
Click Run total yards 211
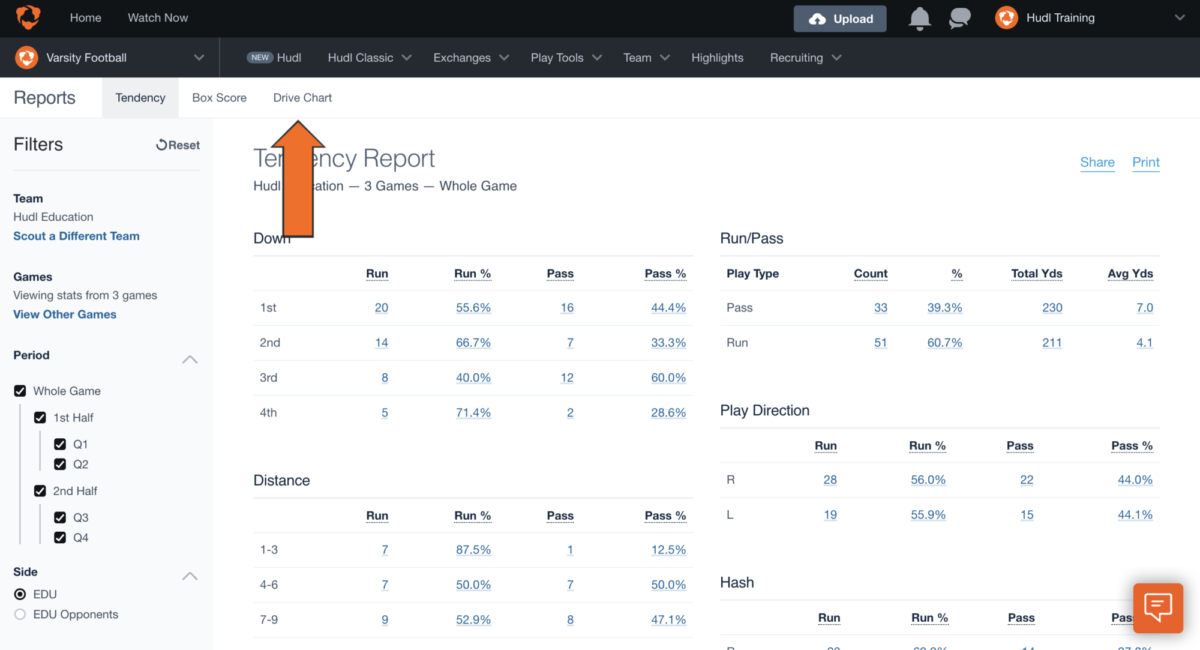pos(1052,343)
